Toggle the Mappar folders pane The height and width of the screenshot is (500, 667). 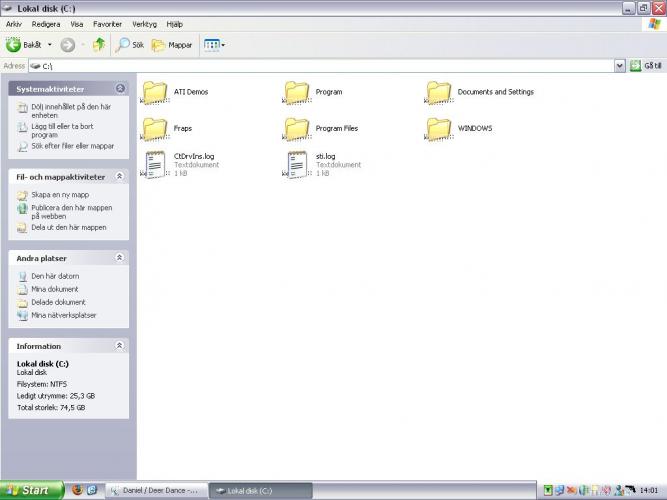click(x=172, y=45)
